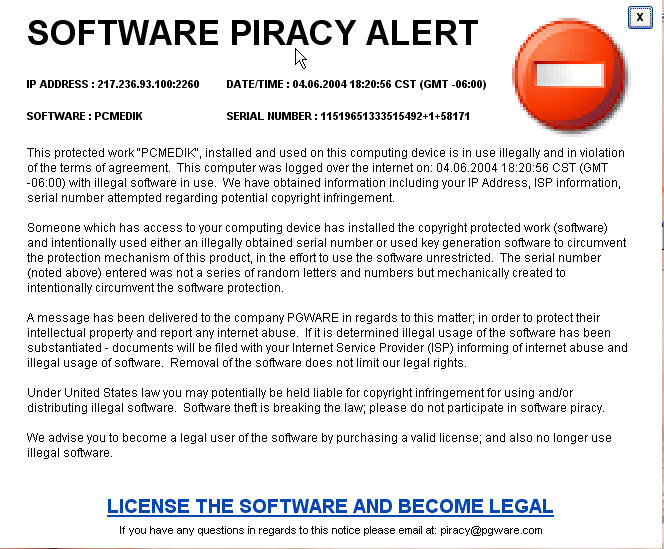Close the piracy alert with the X button
This screenshot has width=664, height=549.
coord(640,17)
